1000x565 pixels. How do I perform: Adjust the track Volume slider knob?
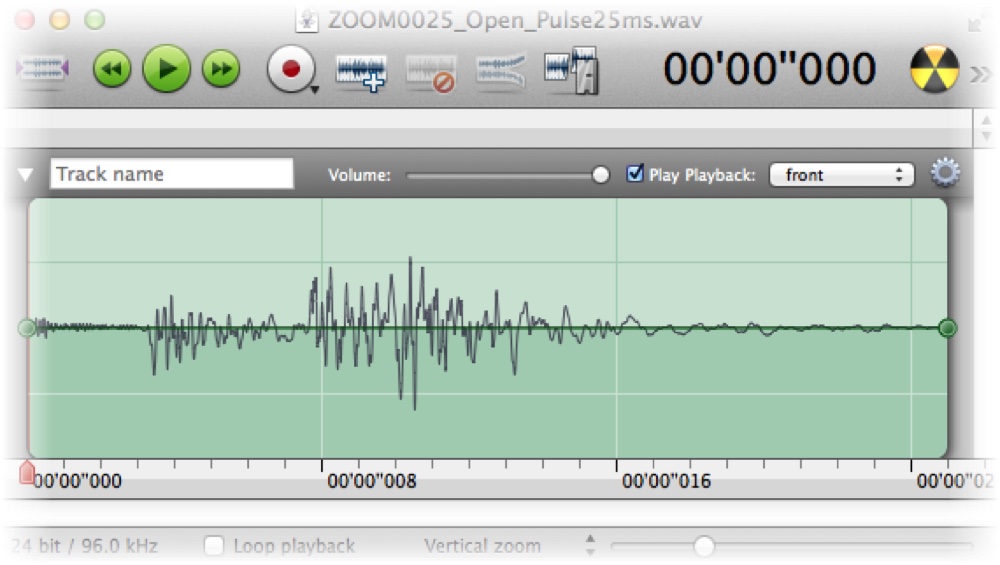pos(600,175)
